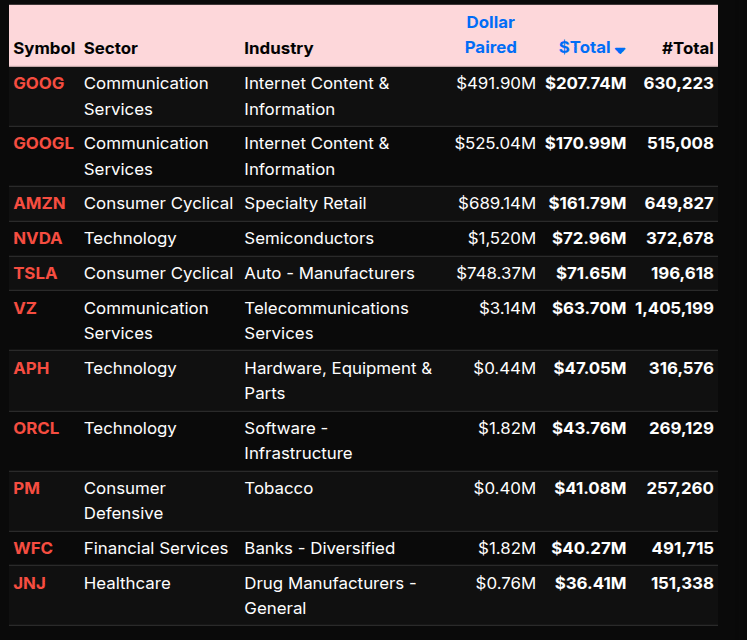Open the AMZN ticker link
The height and width of the screenshot is (640, 747).
[x=40, y=204]
